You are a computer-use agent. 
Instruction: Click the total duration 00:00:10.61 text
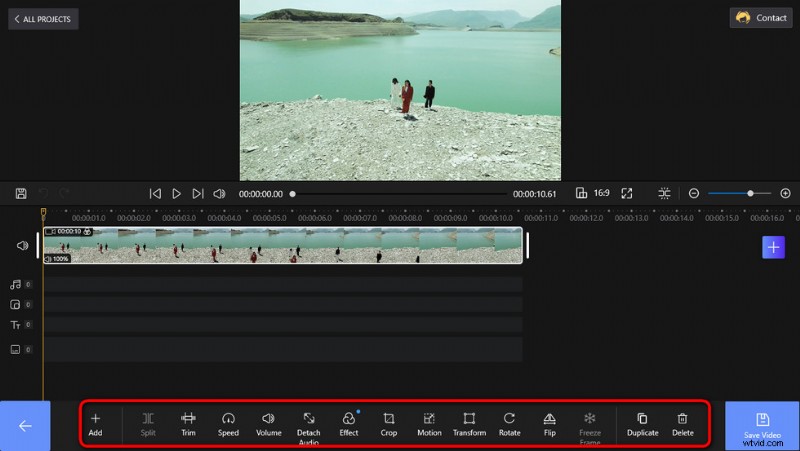point(535,194)
